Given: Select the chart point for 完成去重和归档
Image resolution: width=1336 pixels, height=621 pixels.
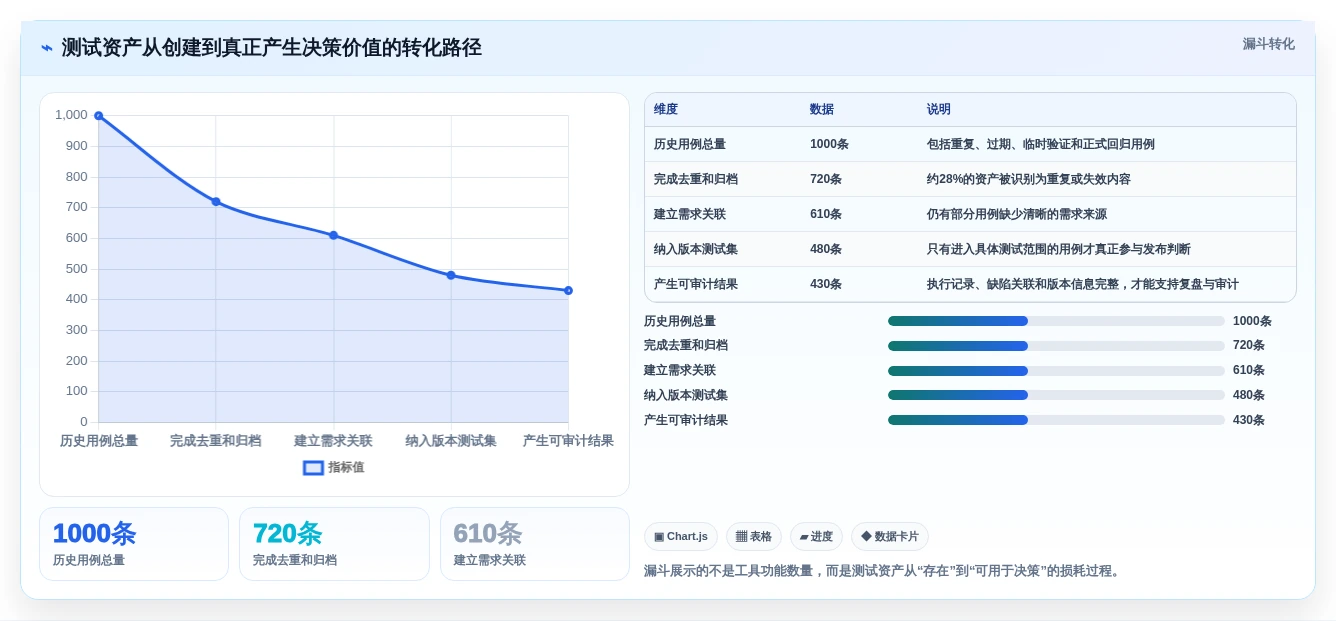Looking at the screenshot, I should (x=216, y=202).
